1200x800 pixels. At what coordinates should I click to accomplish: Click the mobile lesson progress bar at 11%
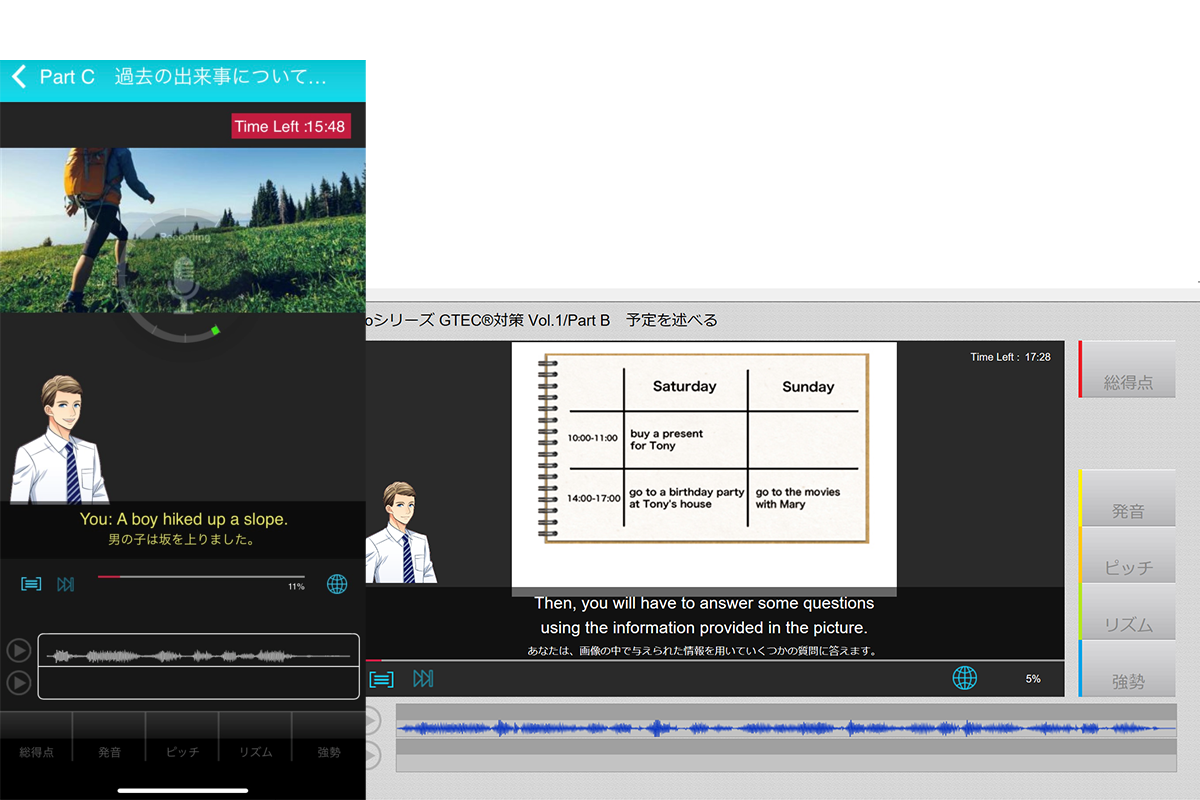coord(200,577)
